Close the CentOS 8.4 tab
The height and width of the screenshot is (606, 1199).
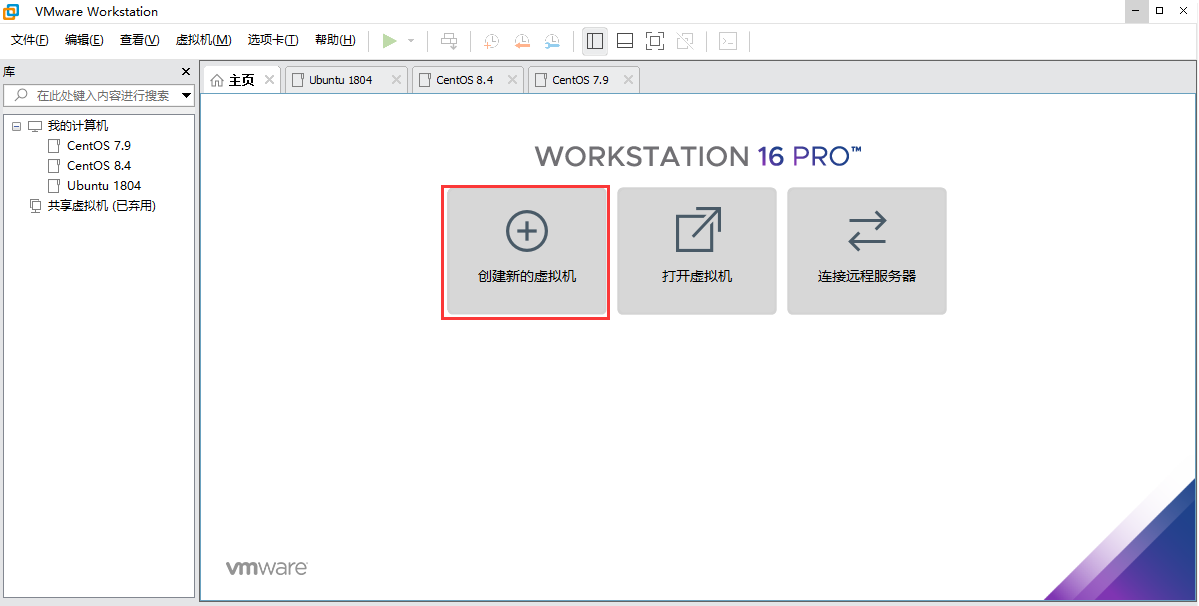pyautogui.click(x=512, y=79)
